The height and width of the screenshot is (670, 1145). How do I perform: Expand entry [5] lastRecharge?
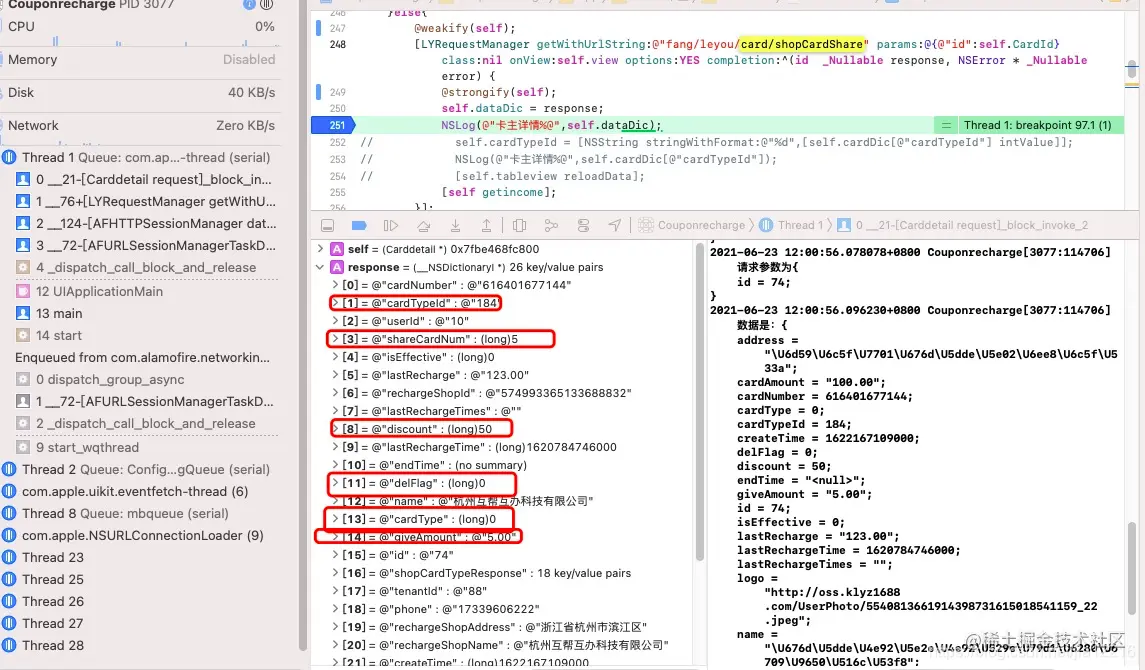pos(335,375)
